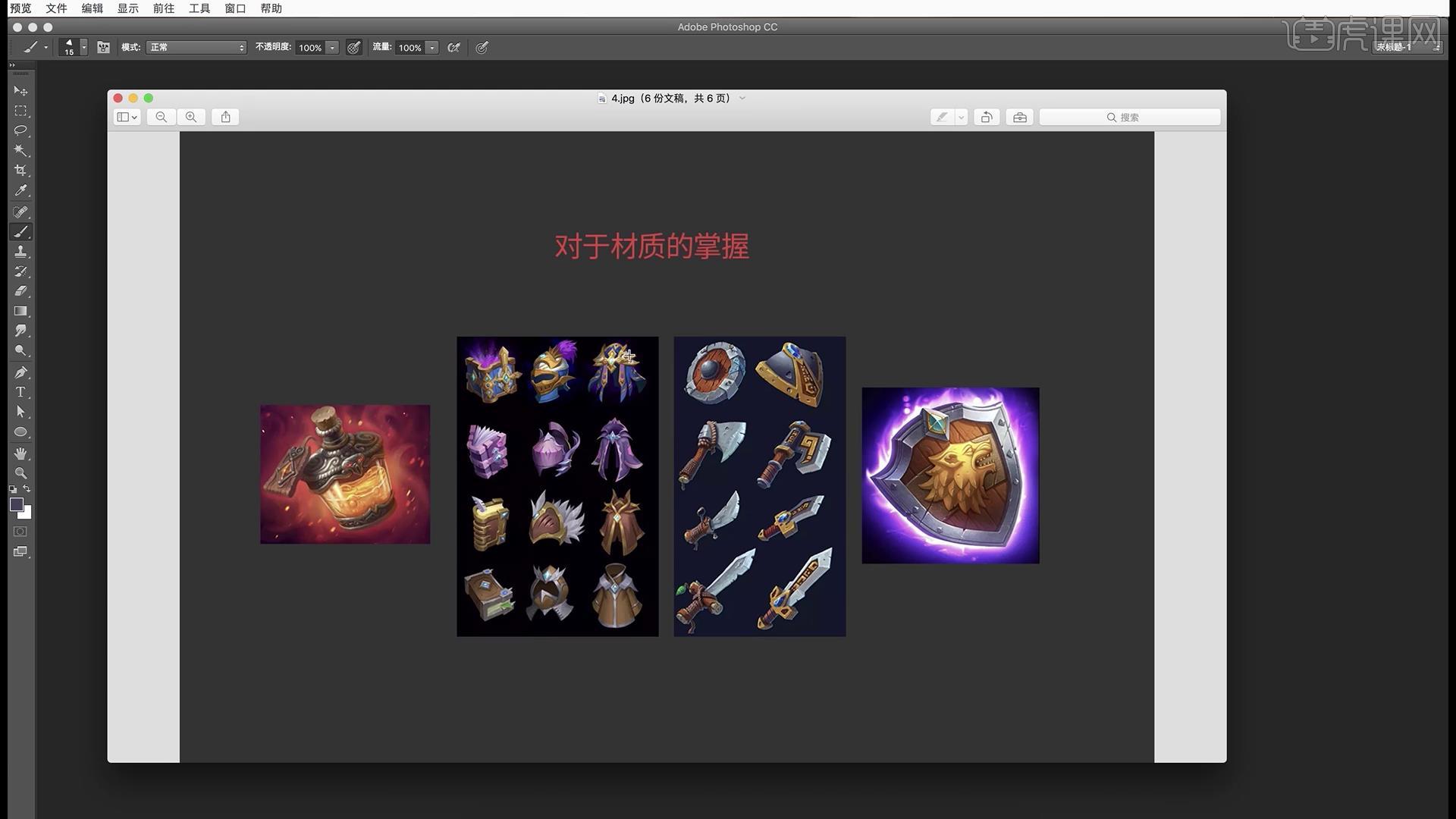The image size is (1456, 819).
Task: Click the Preview share button
Action: pos(225,117)
